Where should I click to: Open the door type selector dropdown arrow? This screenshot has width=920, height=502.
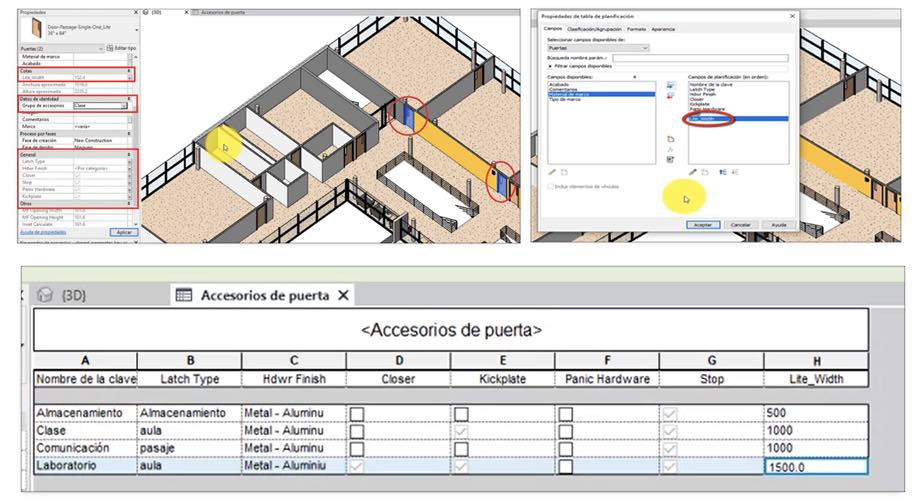click(x=136, y=29)
